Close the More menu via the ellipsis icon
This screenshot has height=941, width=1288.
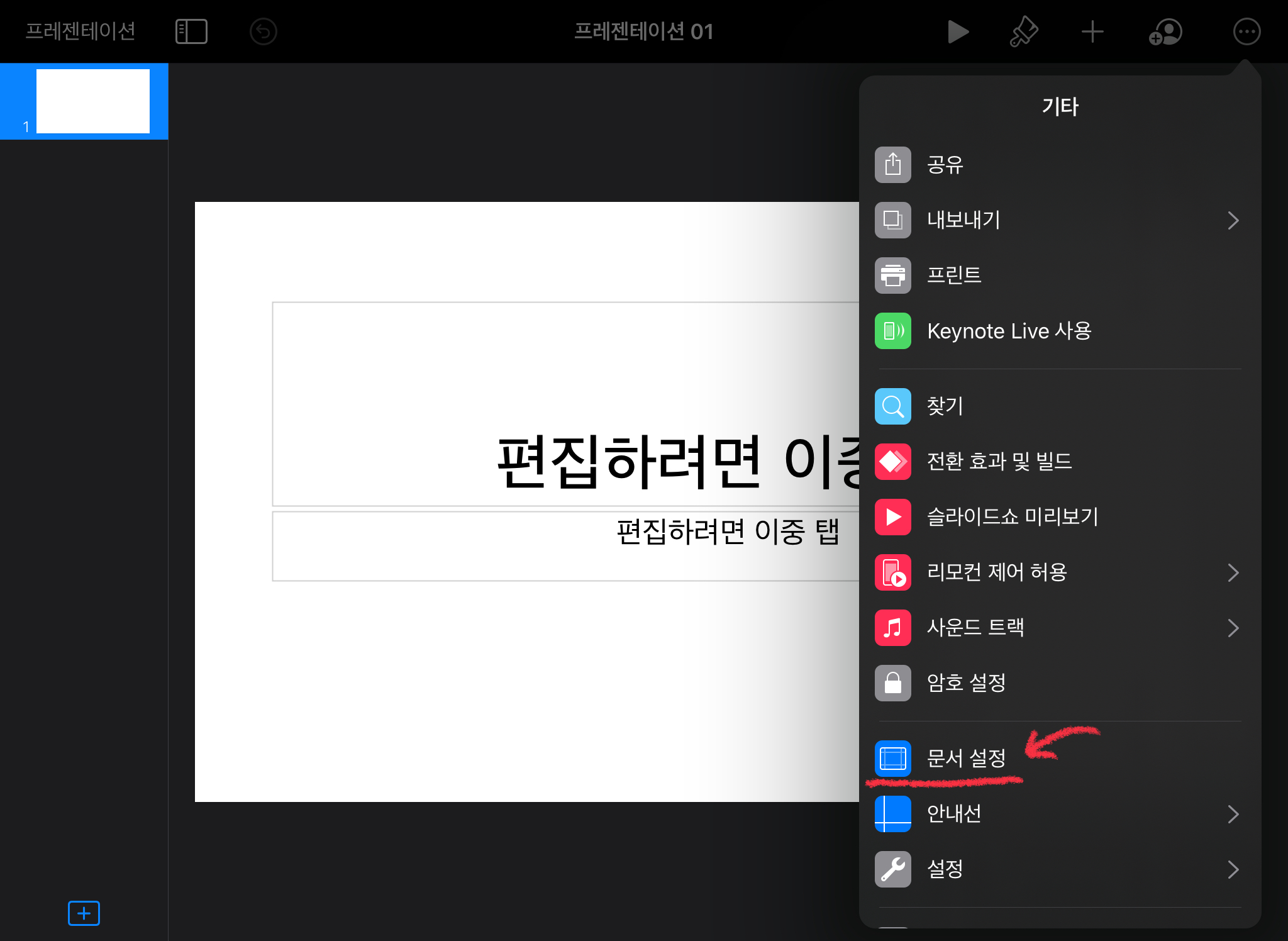(x=1246, y=31)
